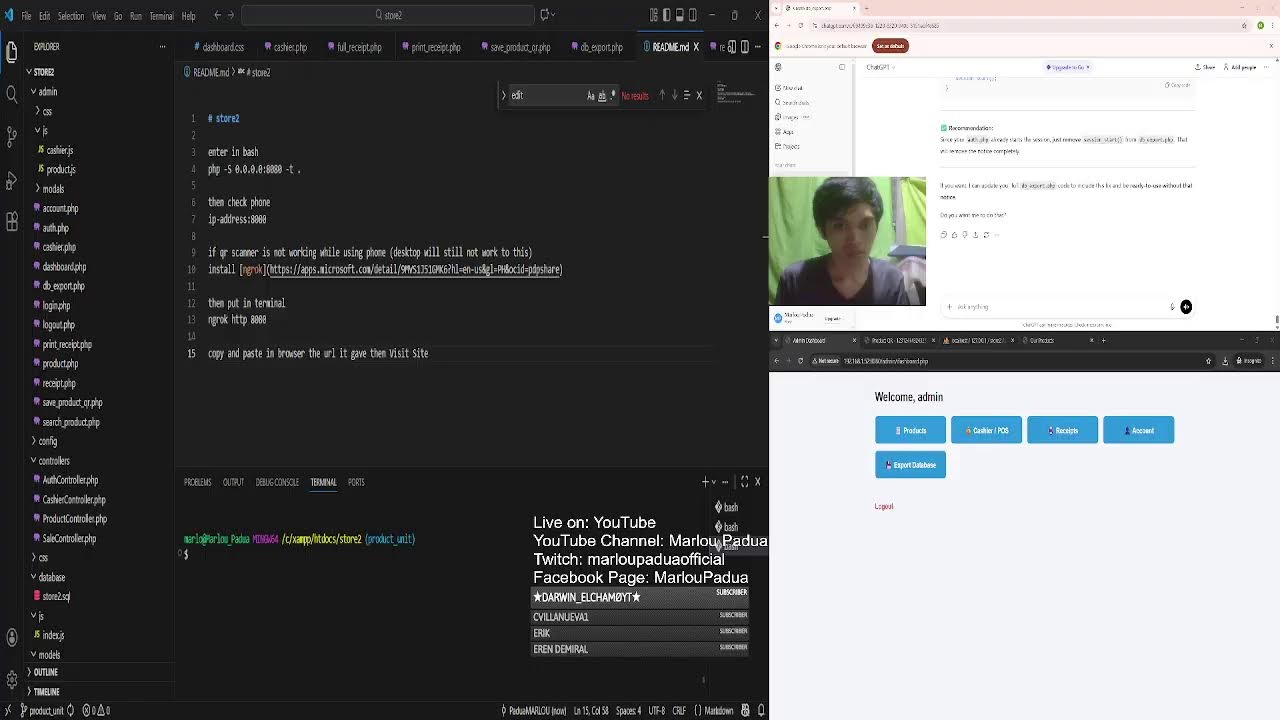
Task: Open the remote window indicator in status bar
Action: (x=8, y=711)
